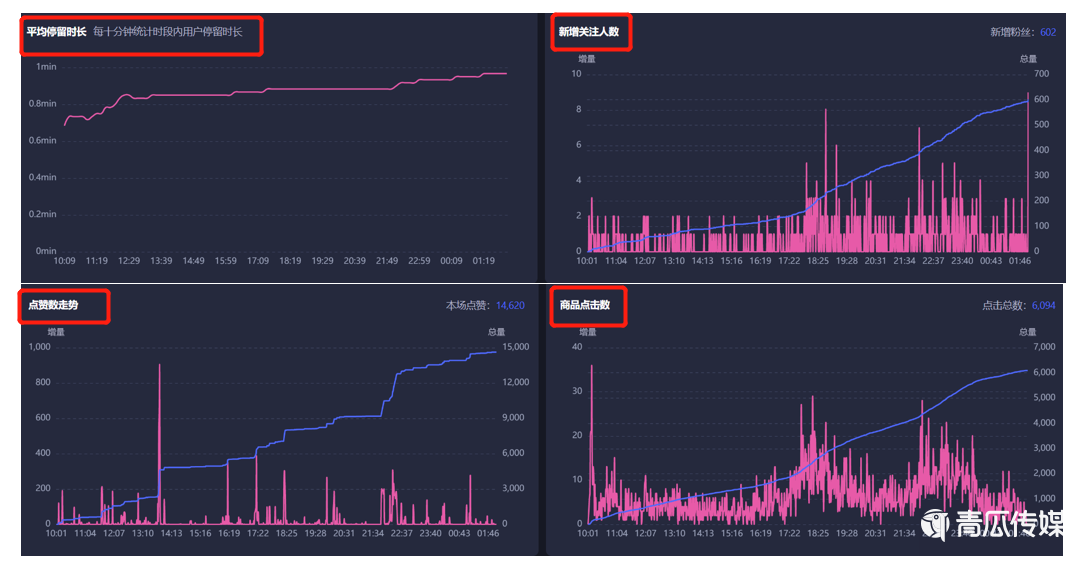Click the 新增粉丝 602 total value

[x=1047, y=32]
